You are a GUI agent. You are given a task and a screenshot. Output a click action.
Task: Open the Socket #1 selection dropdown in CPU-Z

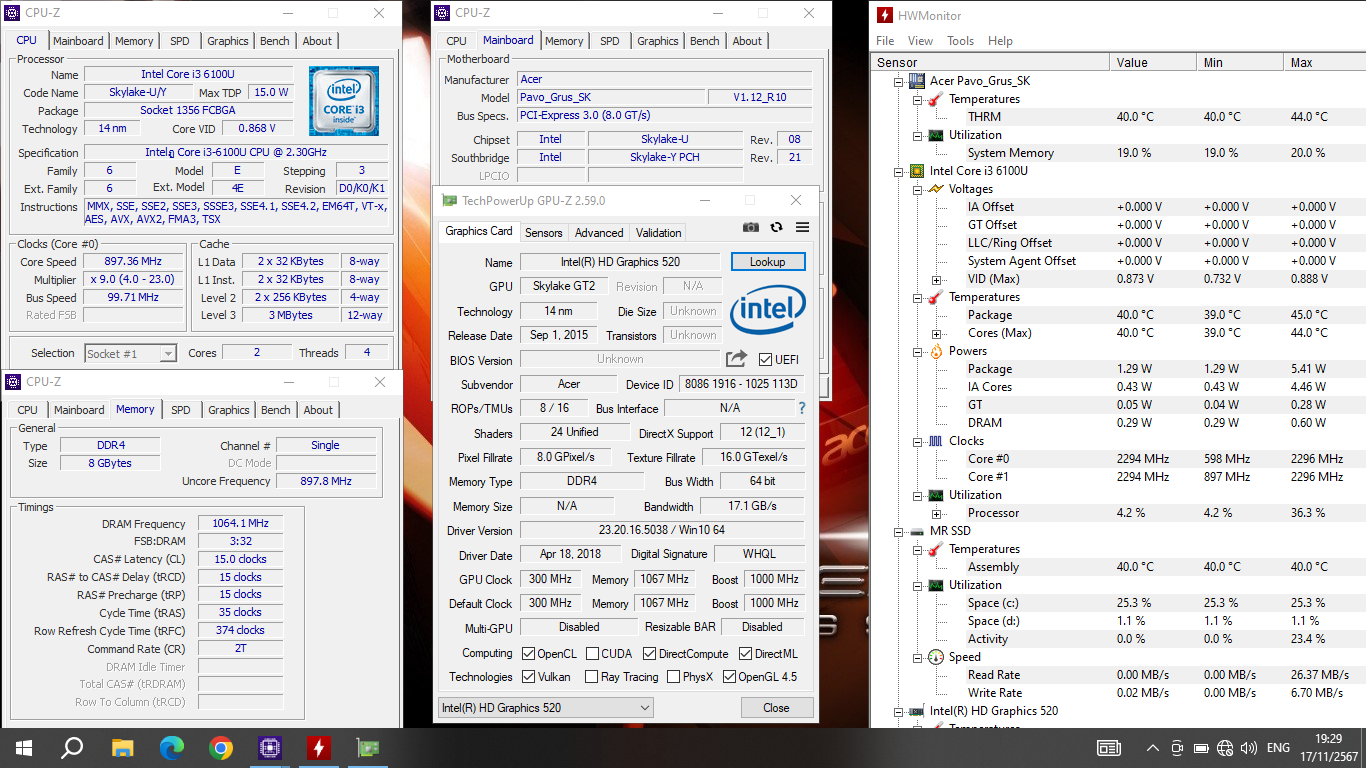tap(130, 353)
